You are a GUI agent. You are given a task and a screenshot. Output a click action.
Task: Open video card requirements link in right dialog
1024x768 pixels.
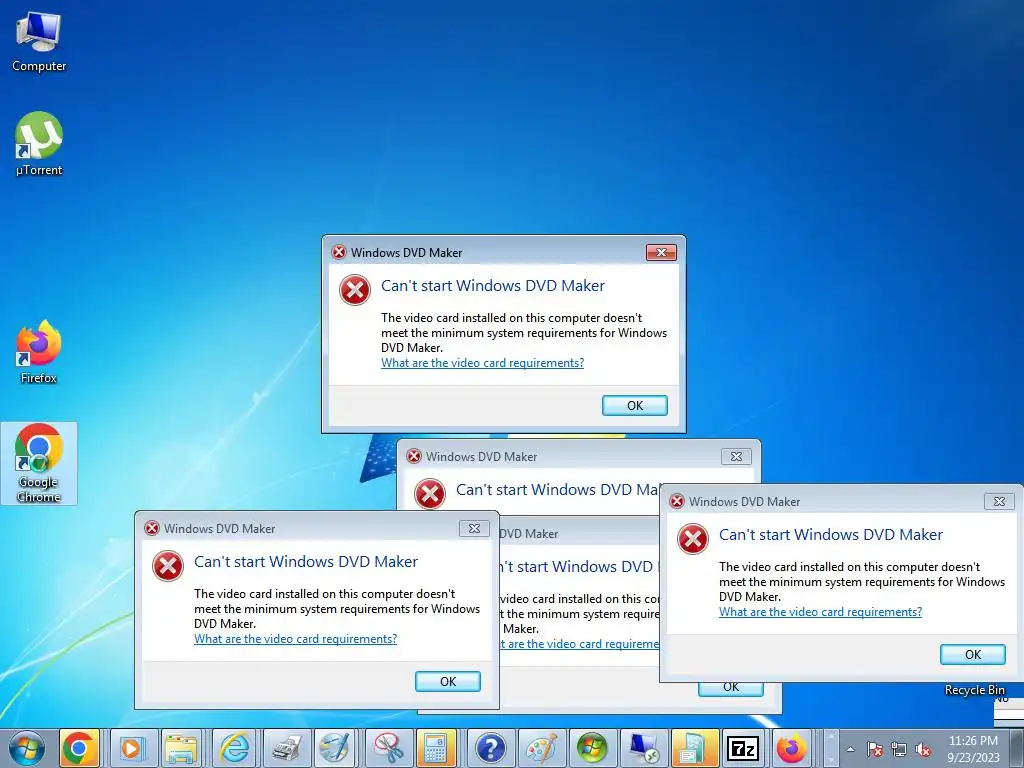click(x=821, y=612)
